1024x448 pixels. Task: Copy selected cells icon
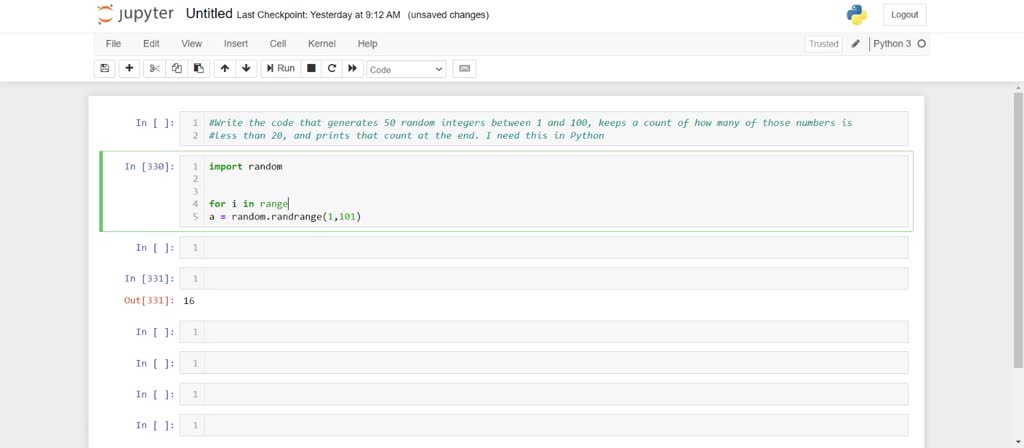176,69
